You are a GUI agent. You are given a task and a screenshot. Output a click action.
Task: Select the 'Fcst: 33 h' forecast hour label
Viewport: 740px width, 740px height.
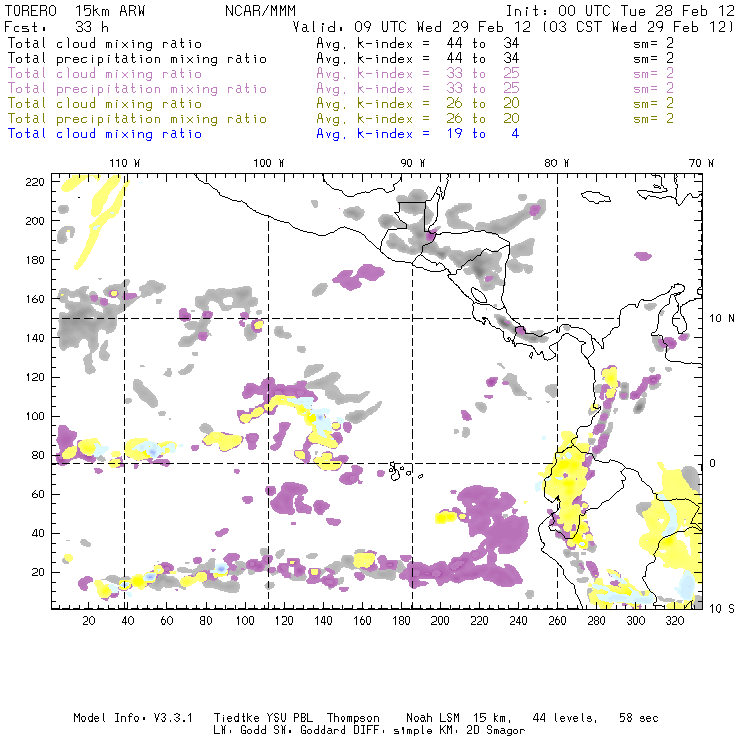click(x=56, y=27)
